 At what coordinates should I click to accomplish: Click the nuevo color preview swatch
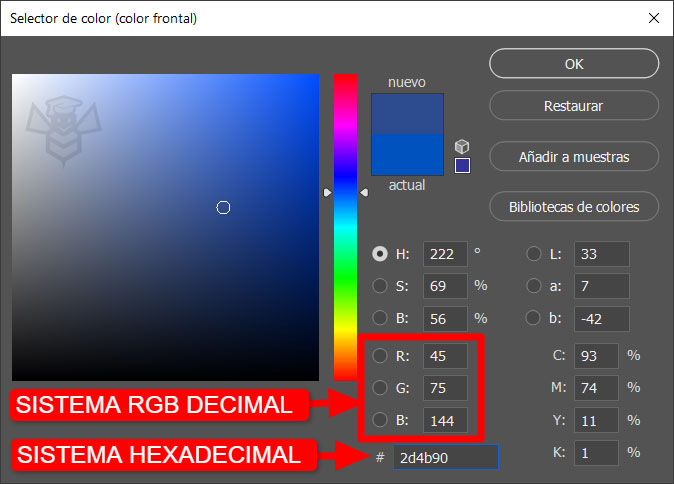coord(407,114)
